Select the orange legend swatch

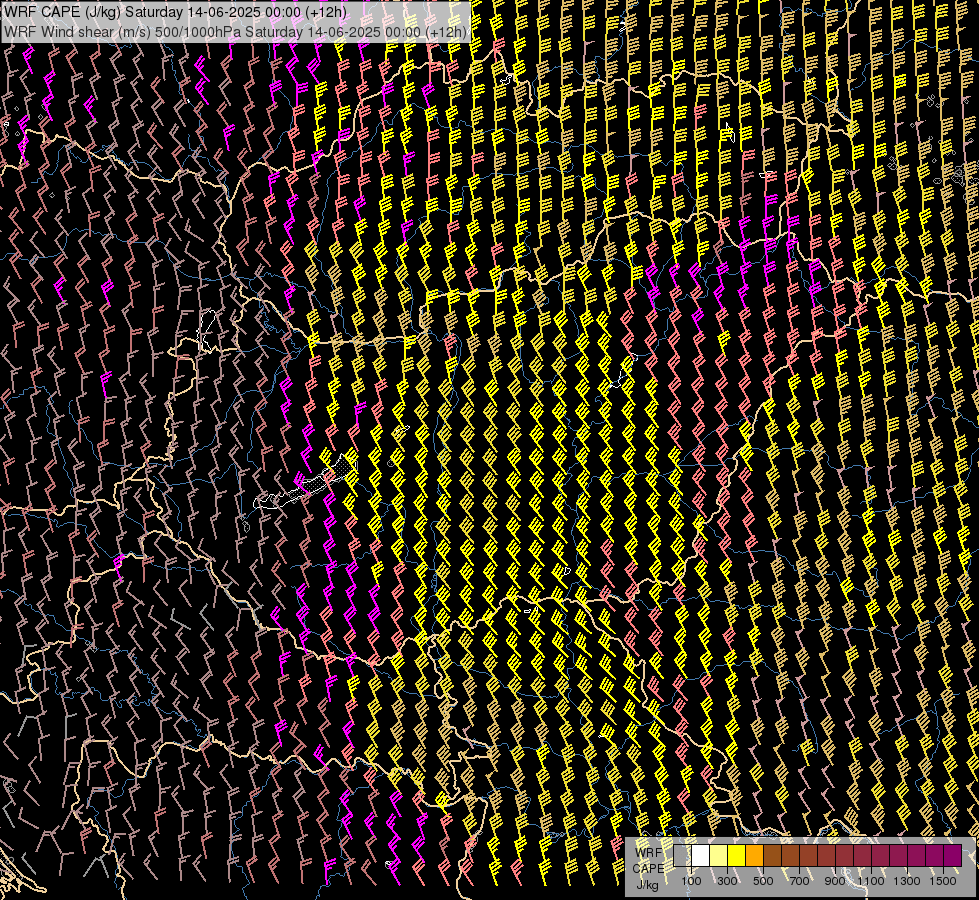coord(754,855)
